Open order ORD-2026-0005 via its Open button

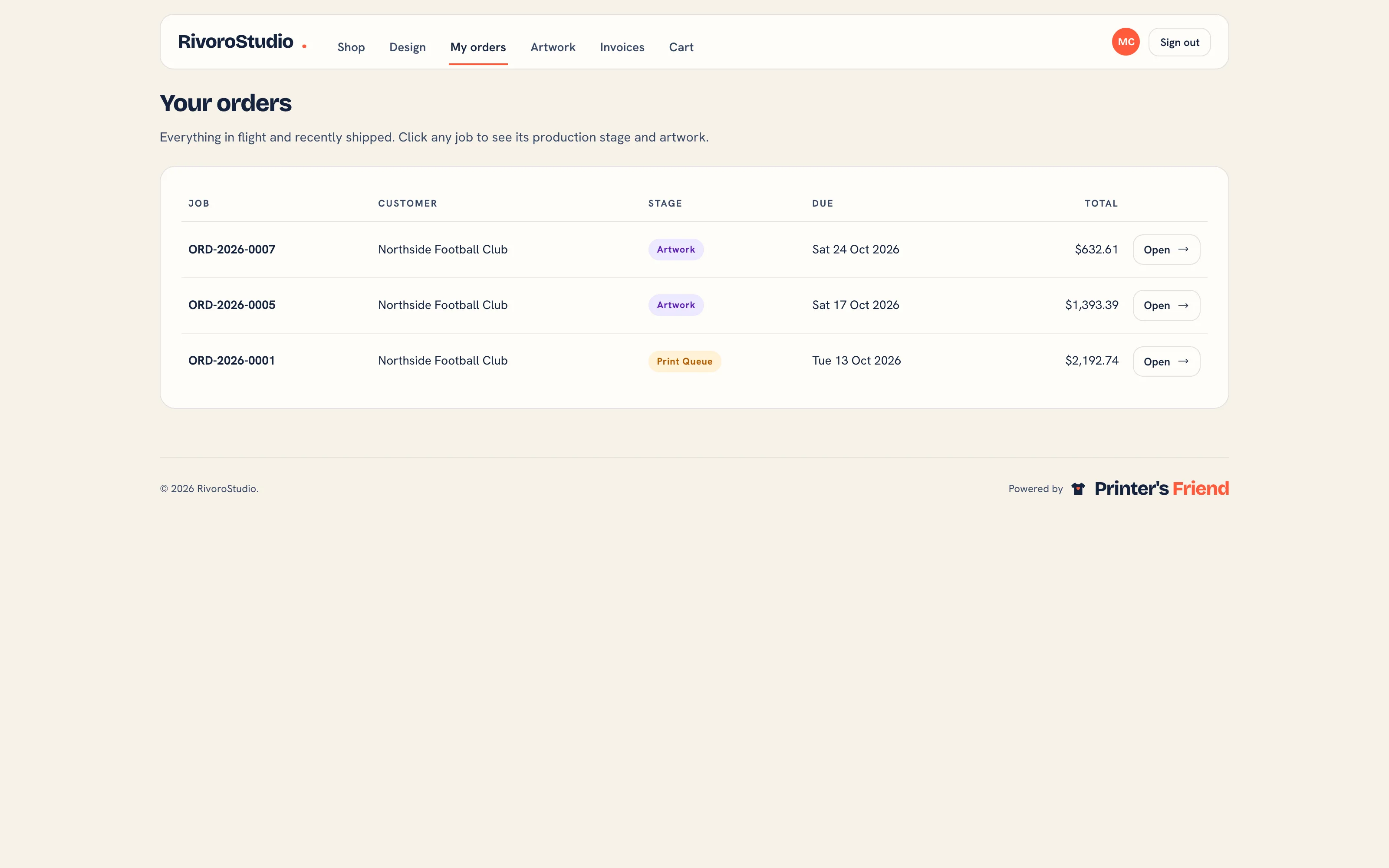tap(1166, 306)
